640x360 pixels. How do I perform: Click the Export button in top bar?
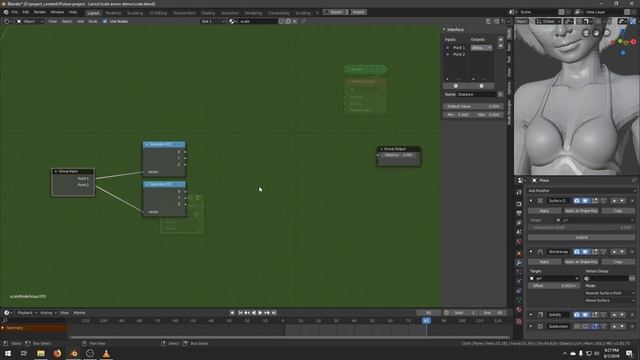[336, 12]
